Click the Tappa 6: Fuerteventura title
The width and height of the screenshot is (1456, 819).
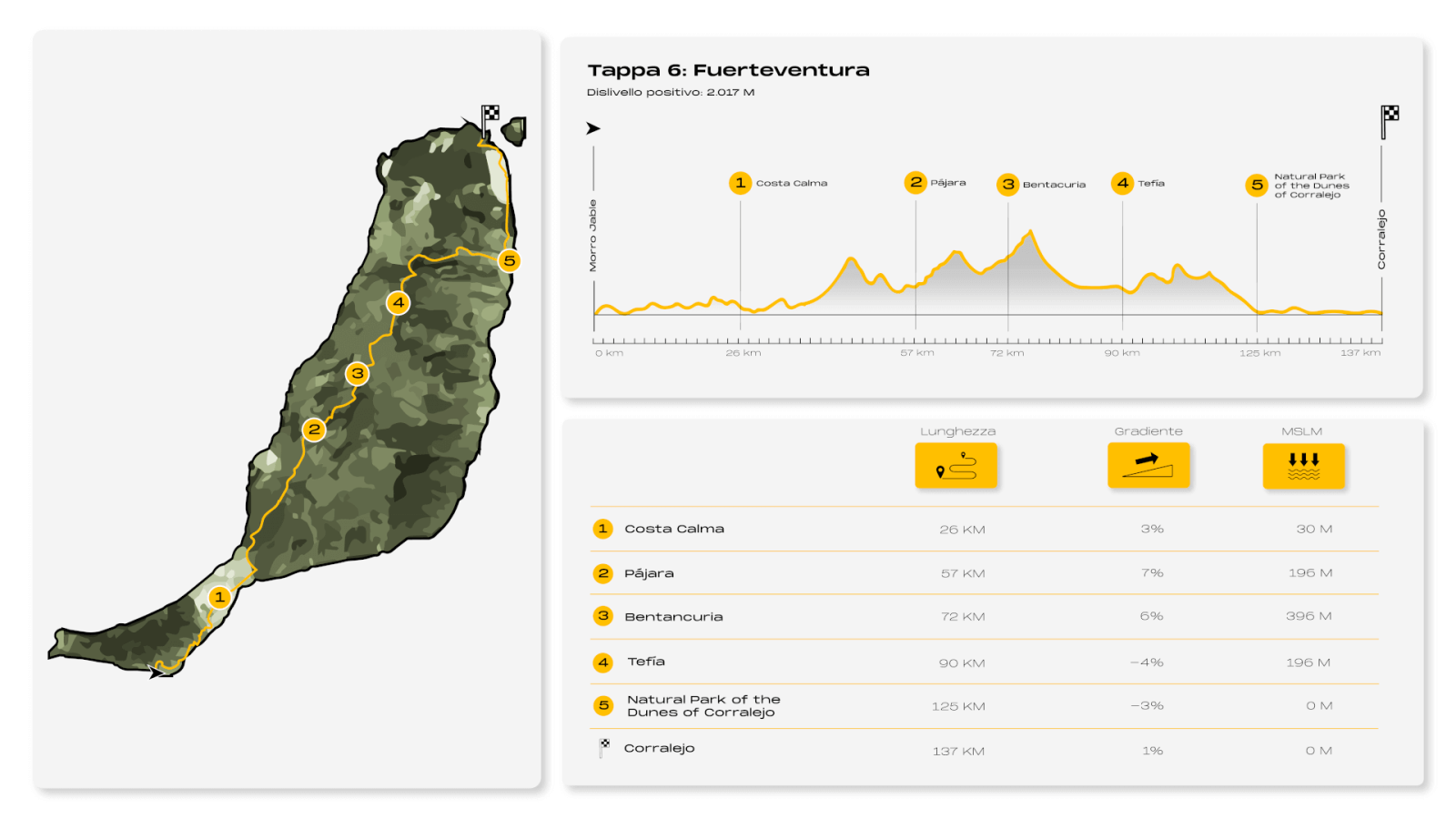click(728, 70)
